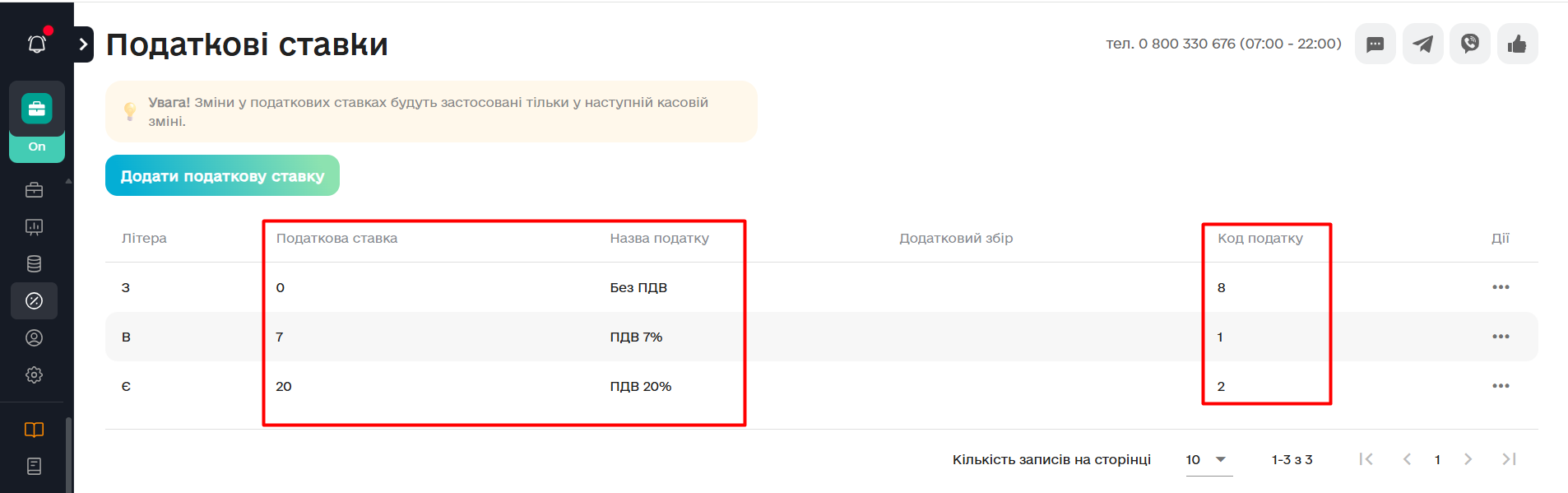This screenshot has width=1568, height=493.
Task: Open the chat message support icon
Action: 1375,44
